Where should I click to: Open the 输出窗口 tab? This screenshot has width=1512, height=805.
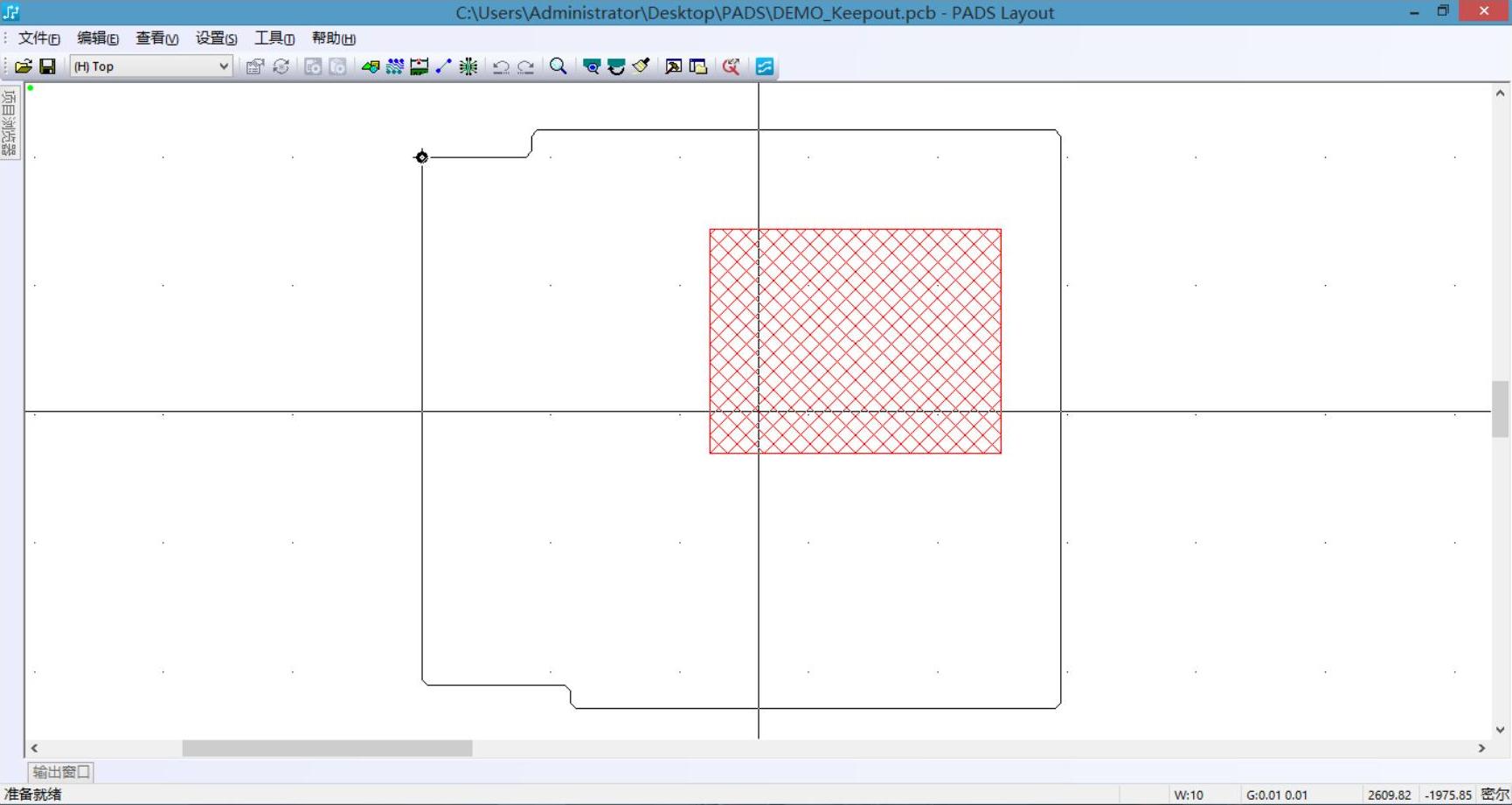(61, 772)
